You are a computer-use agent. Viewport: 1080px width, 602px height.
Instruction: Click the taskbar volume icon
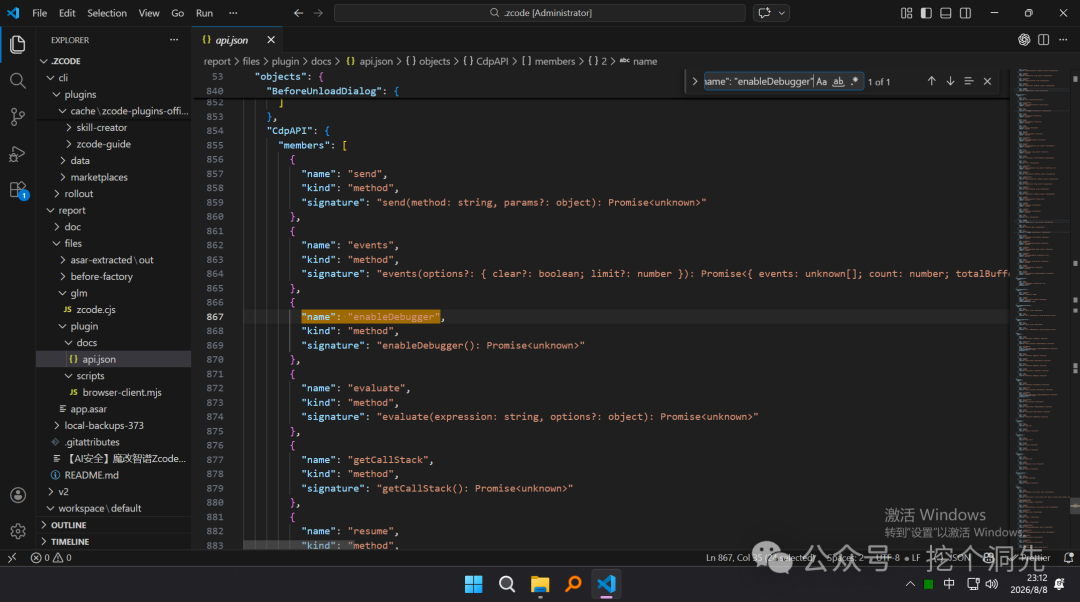point(992,584)
